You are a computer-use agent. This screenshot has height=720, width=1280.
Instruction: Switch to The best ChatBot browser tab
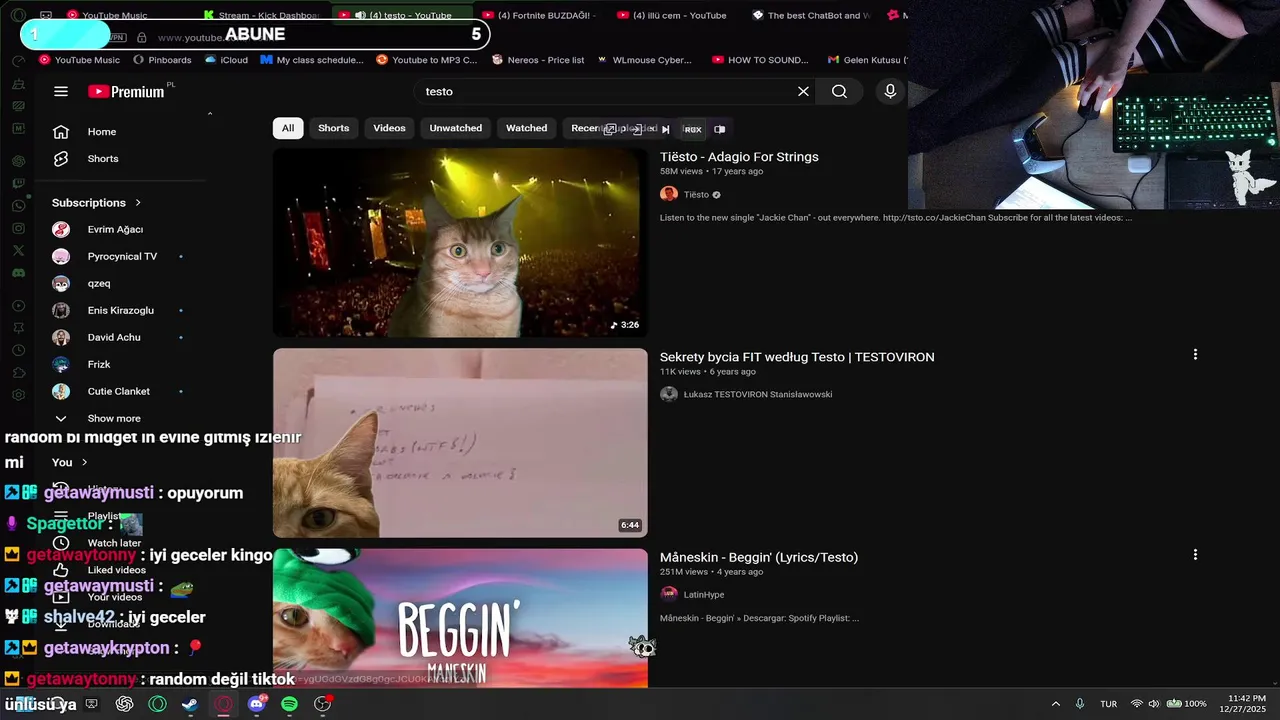[x=810, y=15]
